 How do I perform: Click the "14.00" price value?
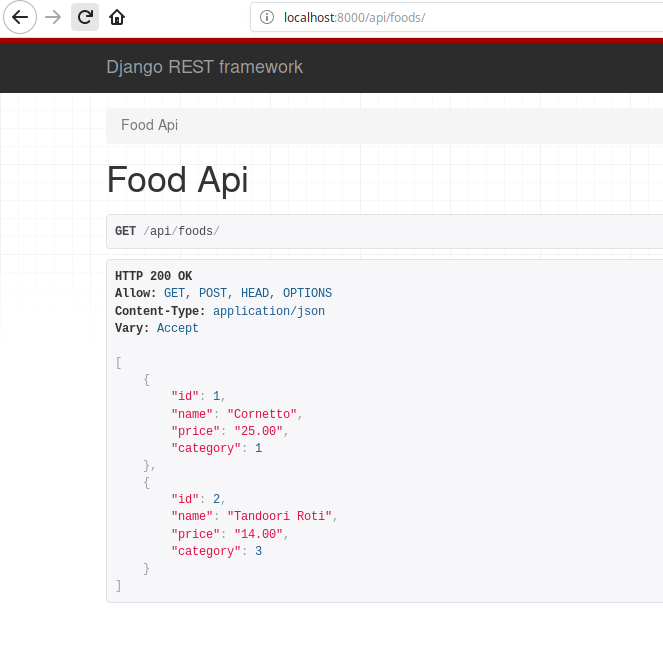[x=258, y=534]
